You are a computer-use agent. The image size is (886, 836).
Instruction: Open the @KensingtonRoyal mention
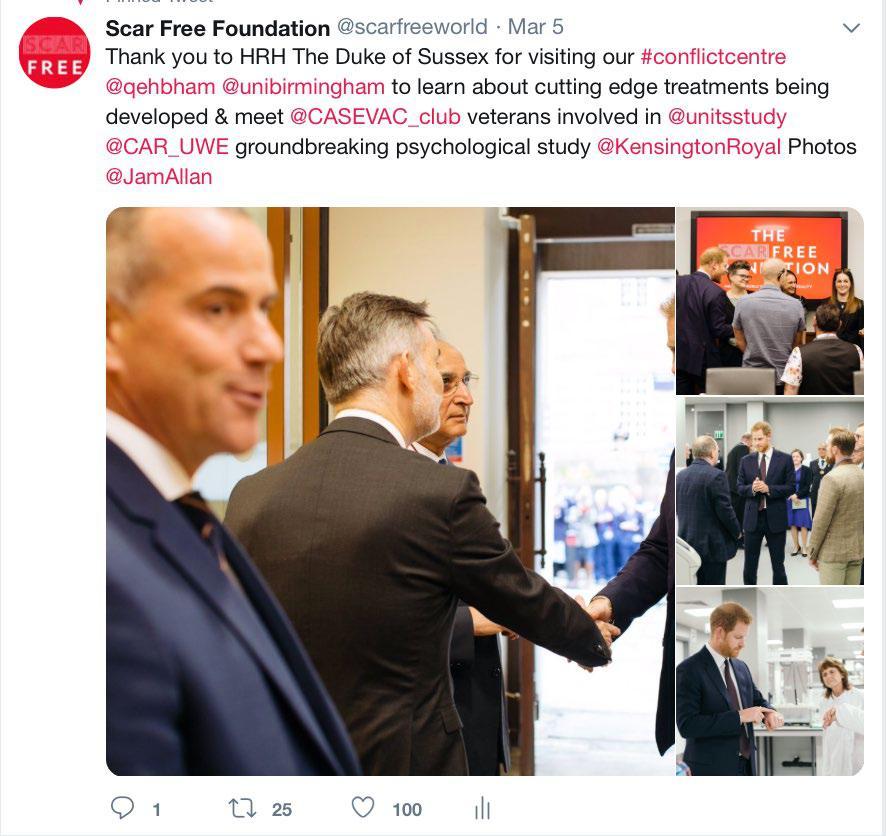pos(689,147)
